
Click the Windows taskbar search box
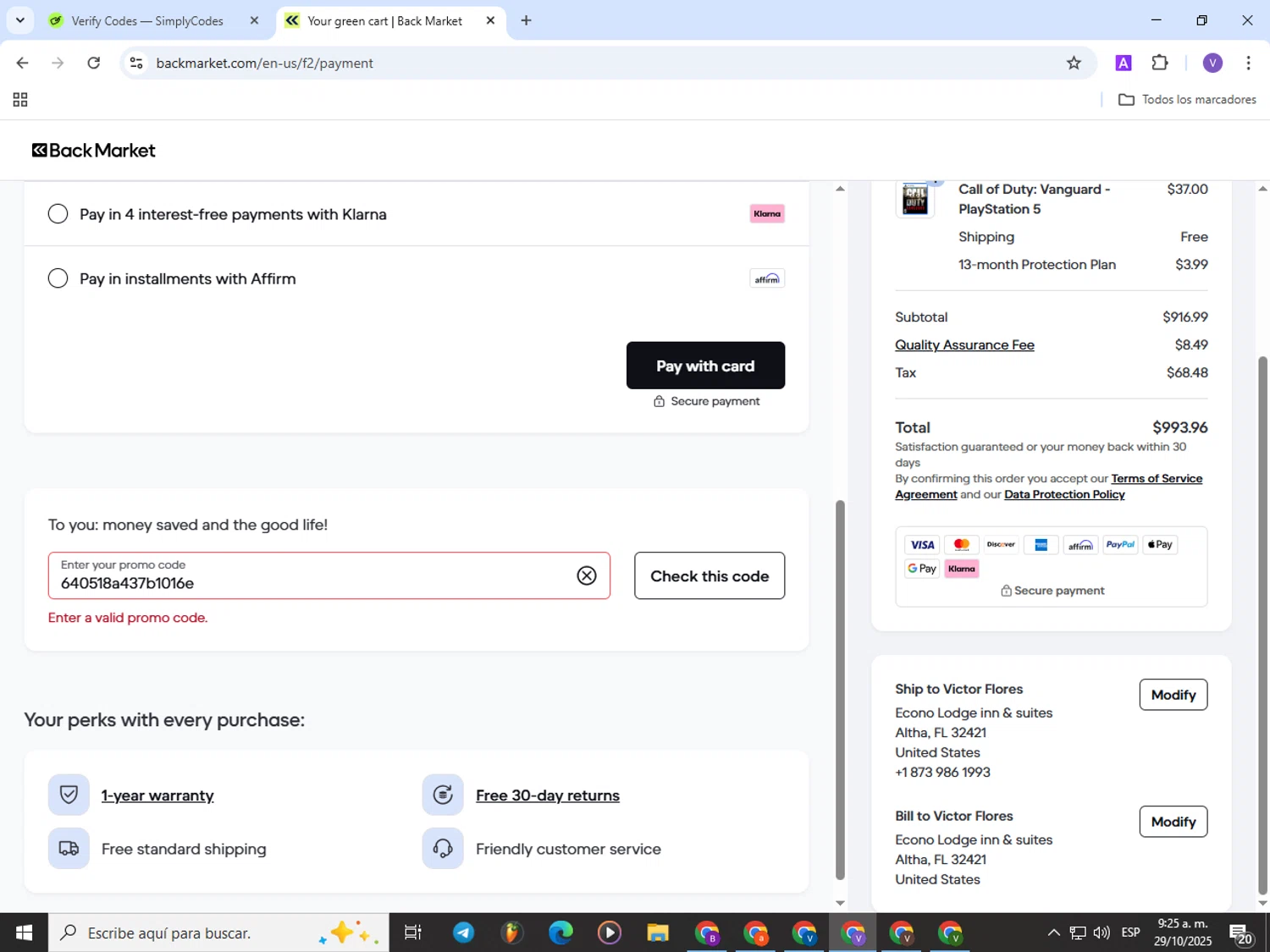coord(218,933)
